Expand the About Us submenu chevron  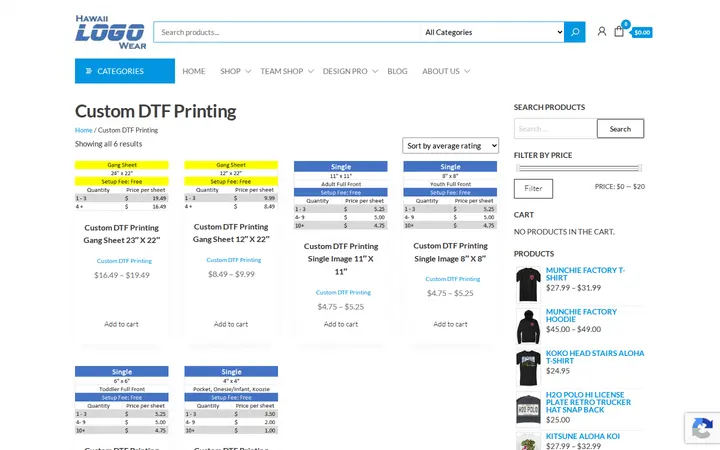(467, 71)
